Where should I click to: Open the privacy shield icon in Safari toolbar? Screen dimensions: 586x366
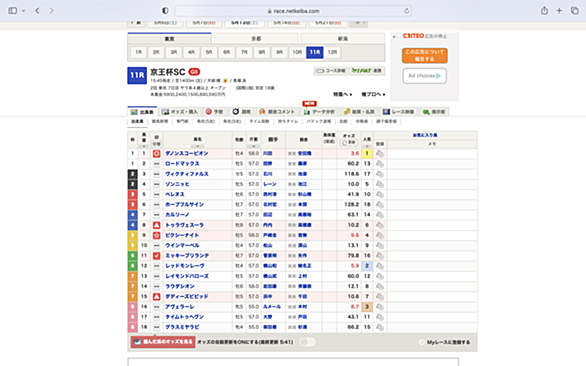tap(165, 10)
